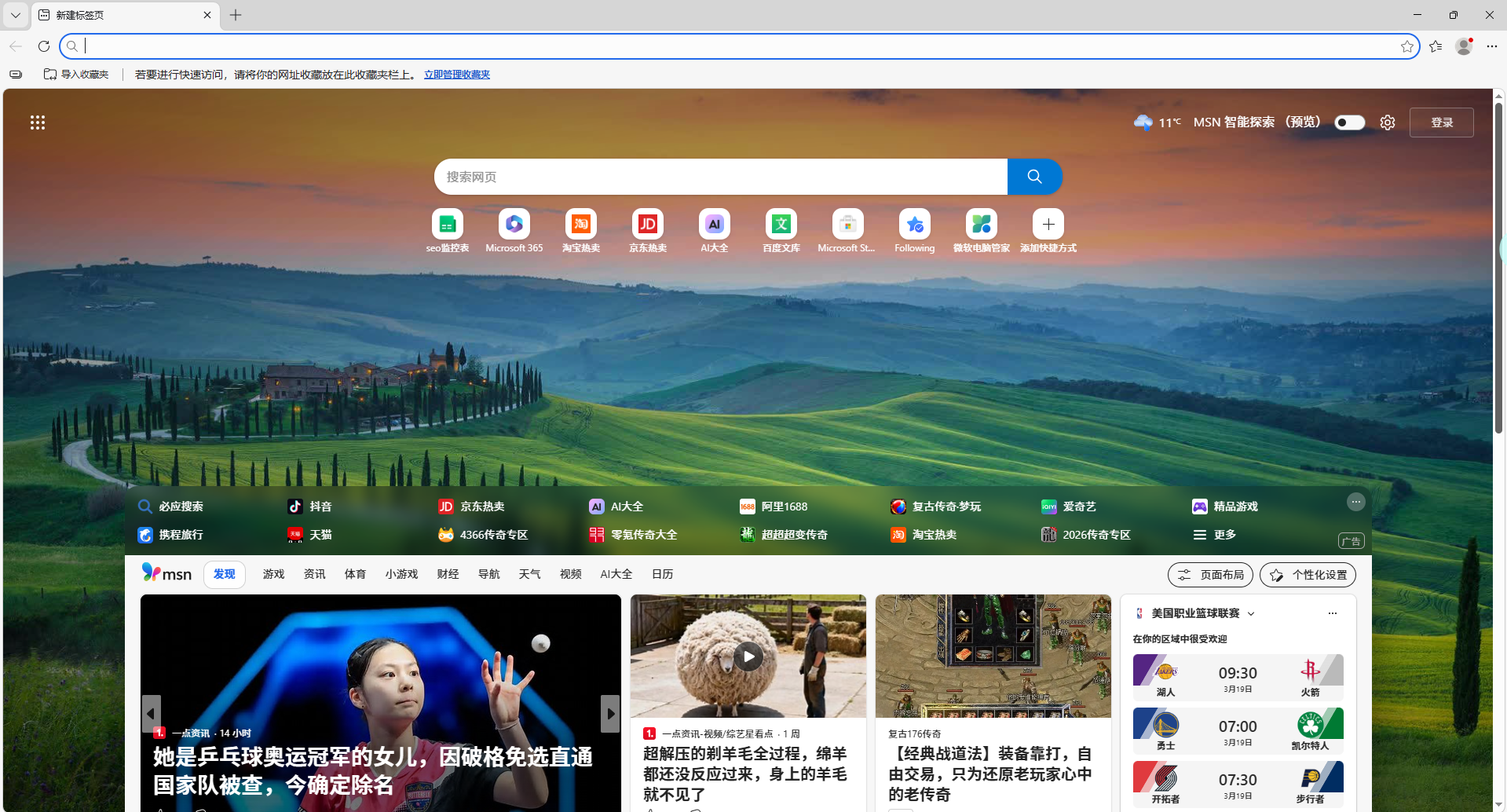Switch to the 体育 tab
Screen dimensions: 1507x812
click(355, 573)
